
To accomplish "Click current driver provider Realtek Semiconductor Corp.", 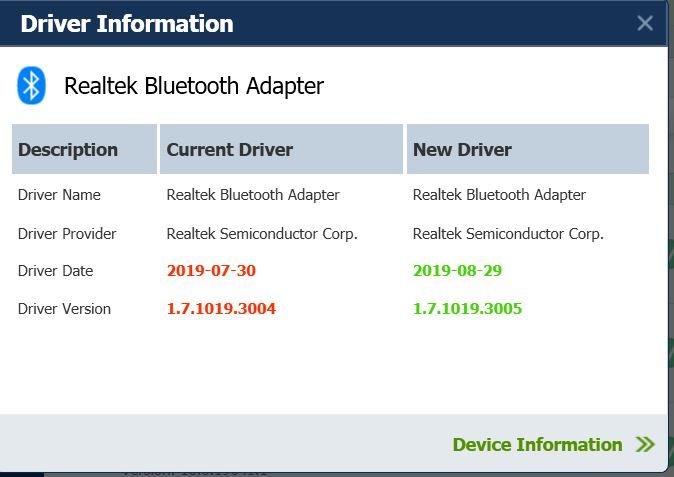I will [262, 234].
